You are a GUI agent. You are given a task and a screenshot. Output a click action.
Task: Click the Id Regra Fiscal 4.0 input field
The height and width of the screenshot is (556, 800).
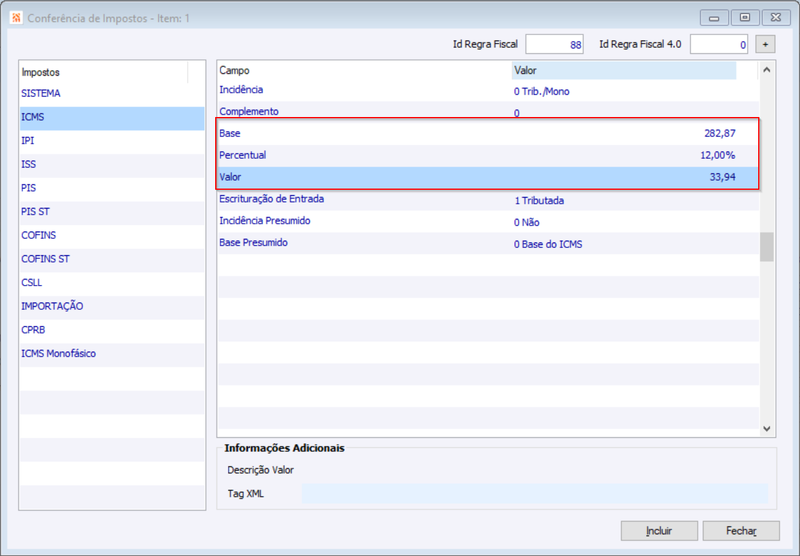click(x=719, y=44)
